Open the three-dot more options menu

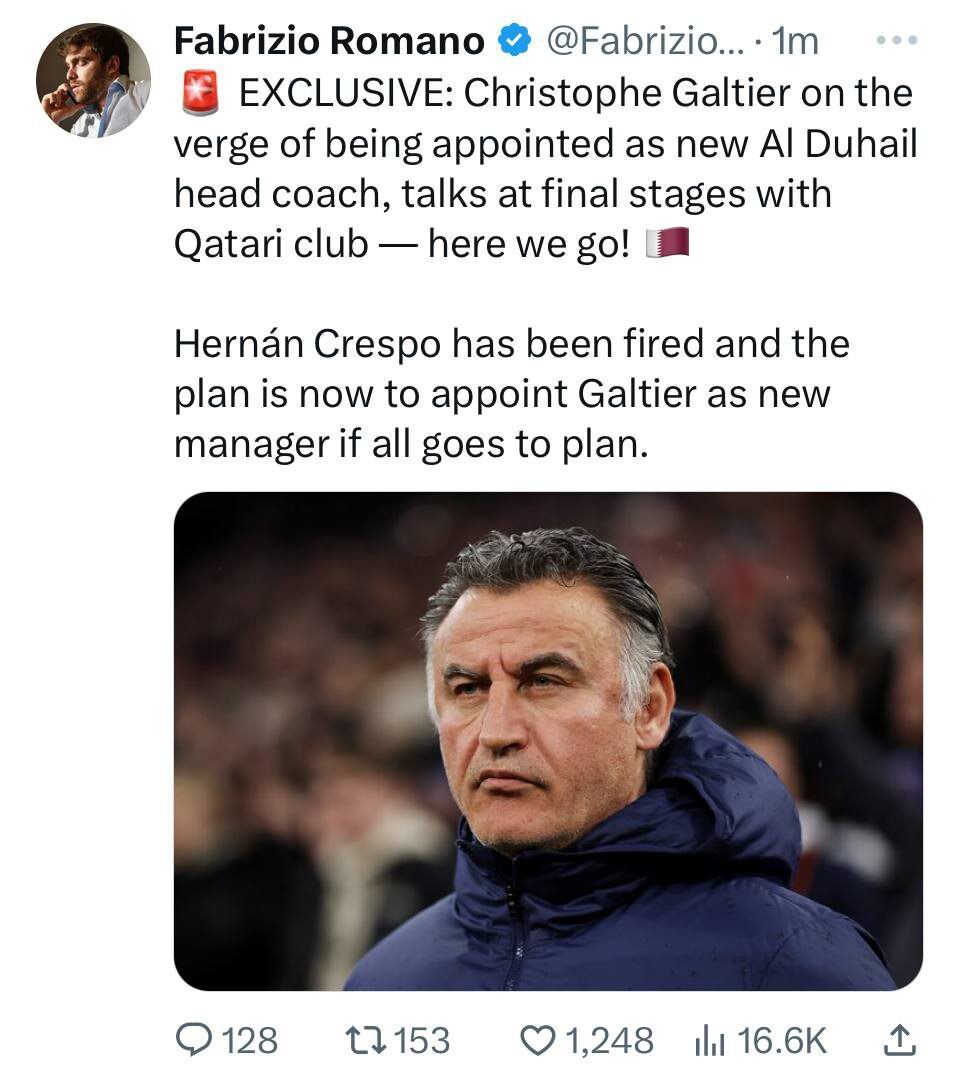pos(896,41)
